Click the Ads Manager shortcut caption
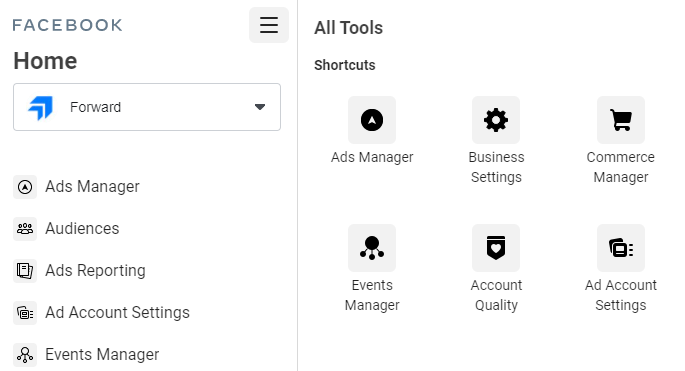The height and width of the screenshot is (371, 685). (372, 157)
